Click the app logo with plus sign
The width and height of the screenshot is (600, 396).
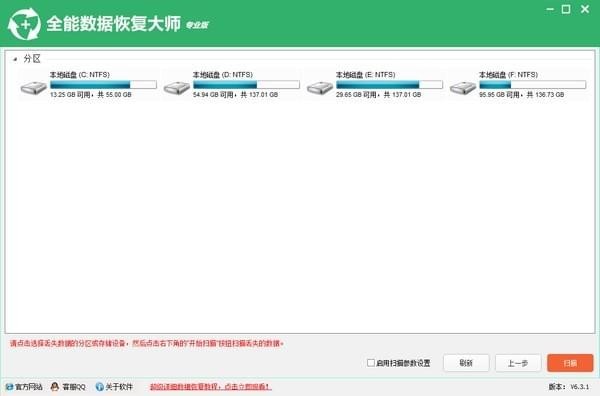click(x=24, y=24)
